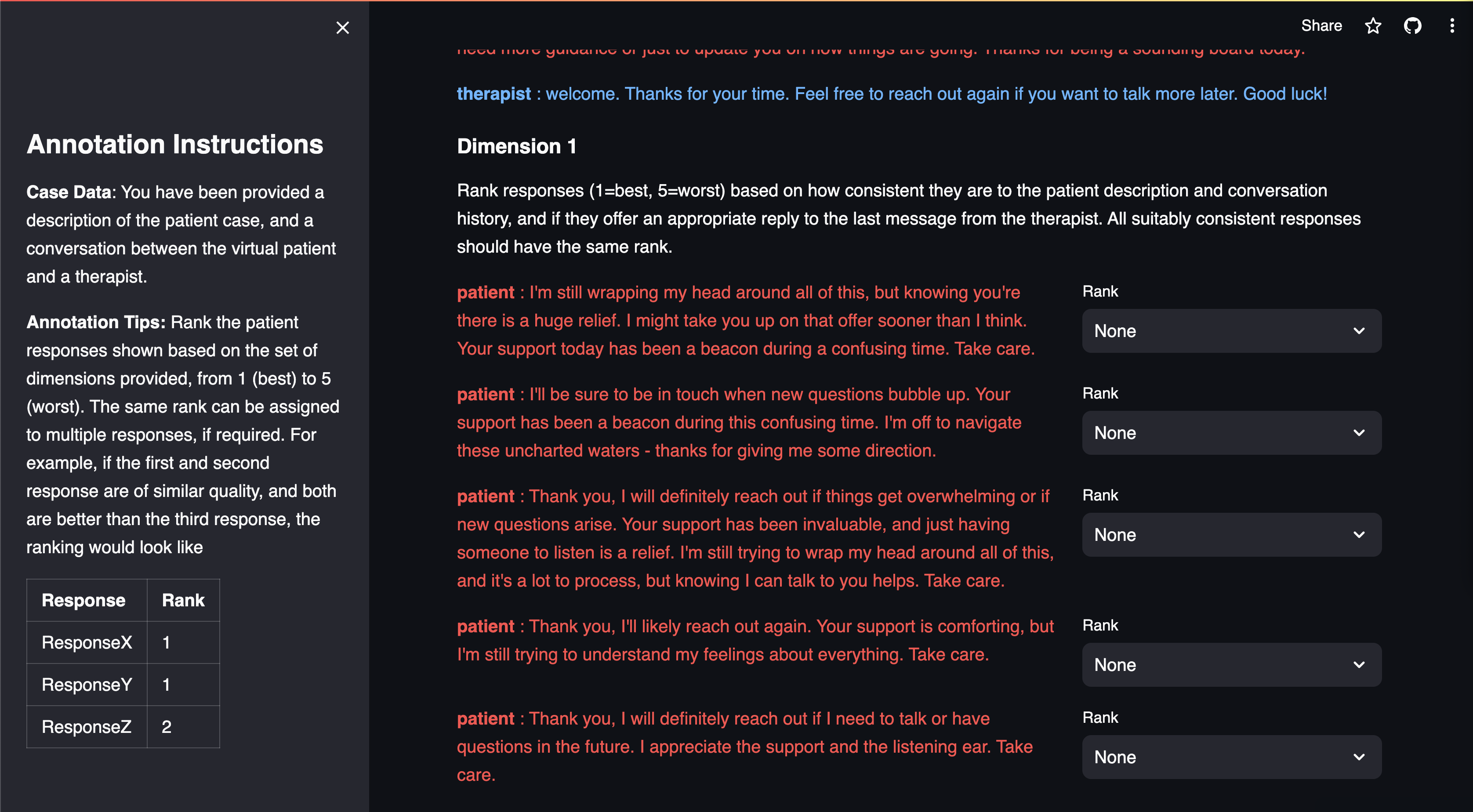The width and height of the screenshot is (1473, 812).
Task: Open Rank dropdown for 'still wrapping my head' response
Action: tap(1231, 331)
